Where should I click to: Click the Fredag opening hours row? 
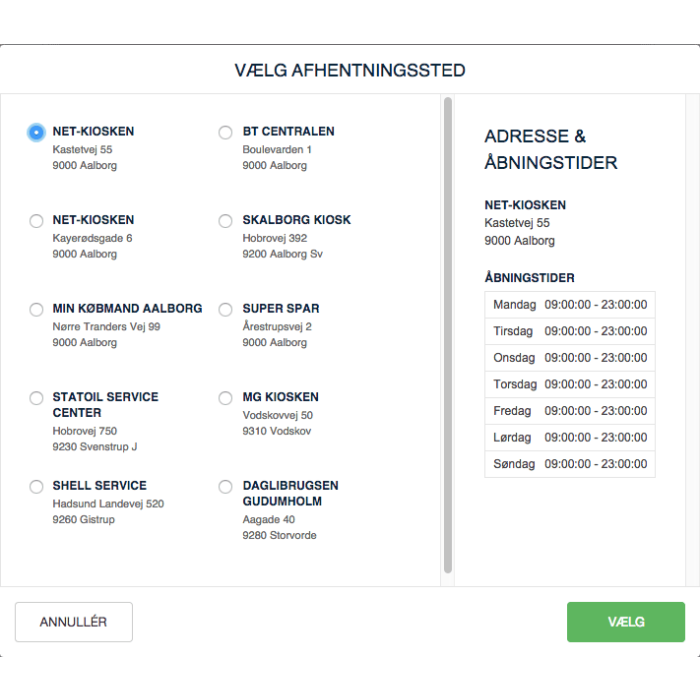(x=570, y=411)
